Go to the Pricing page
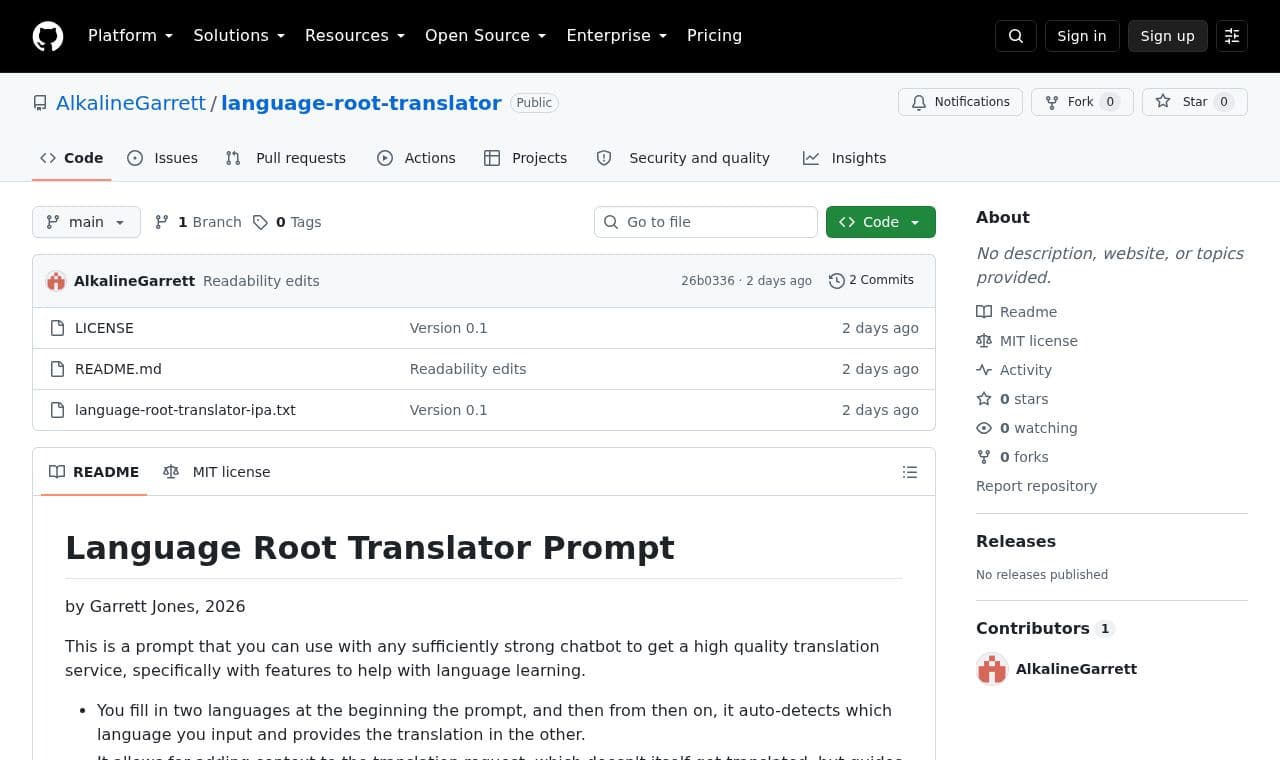This screenshot has width=1280, height=760. coord(714,36)
